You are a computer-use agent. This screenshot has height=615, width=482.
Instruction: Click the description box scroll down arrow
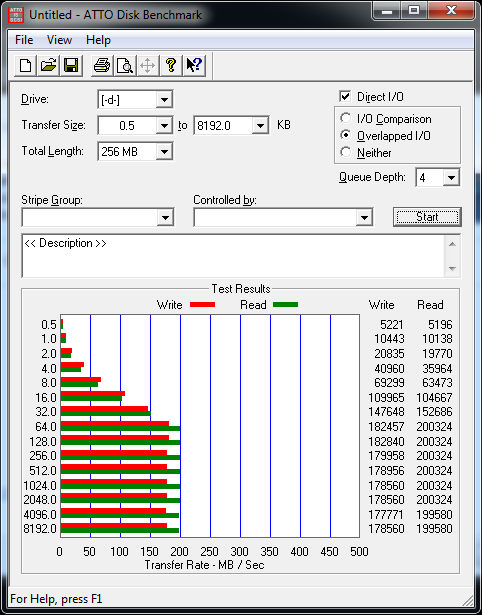pyautogui.click(x=452, y=269)
